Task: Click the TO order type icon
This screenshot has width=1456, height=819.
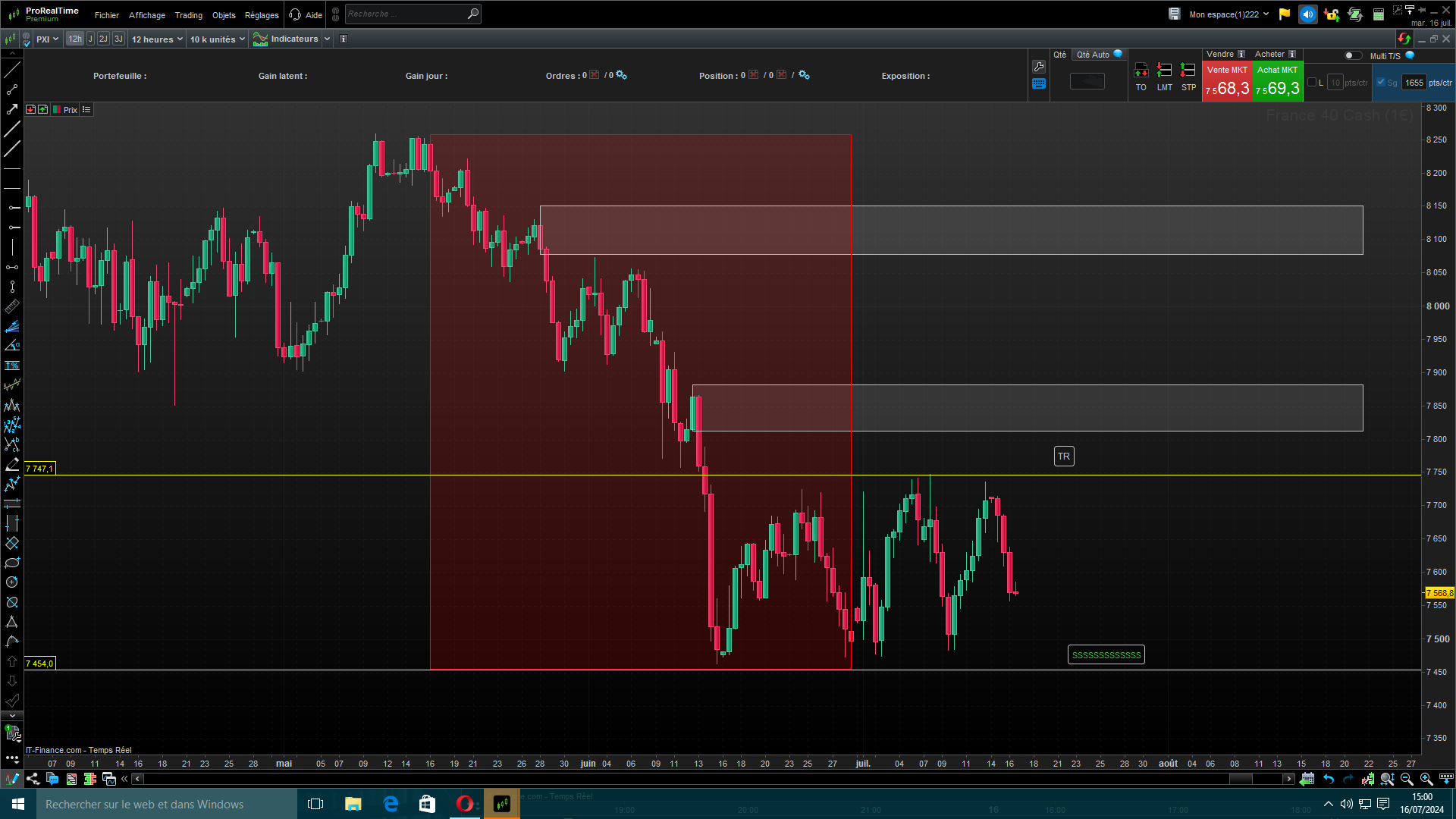Action: pos(1141,71)
